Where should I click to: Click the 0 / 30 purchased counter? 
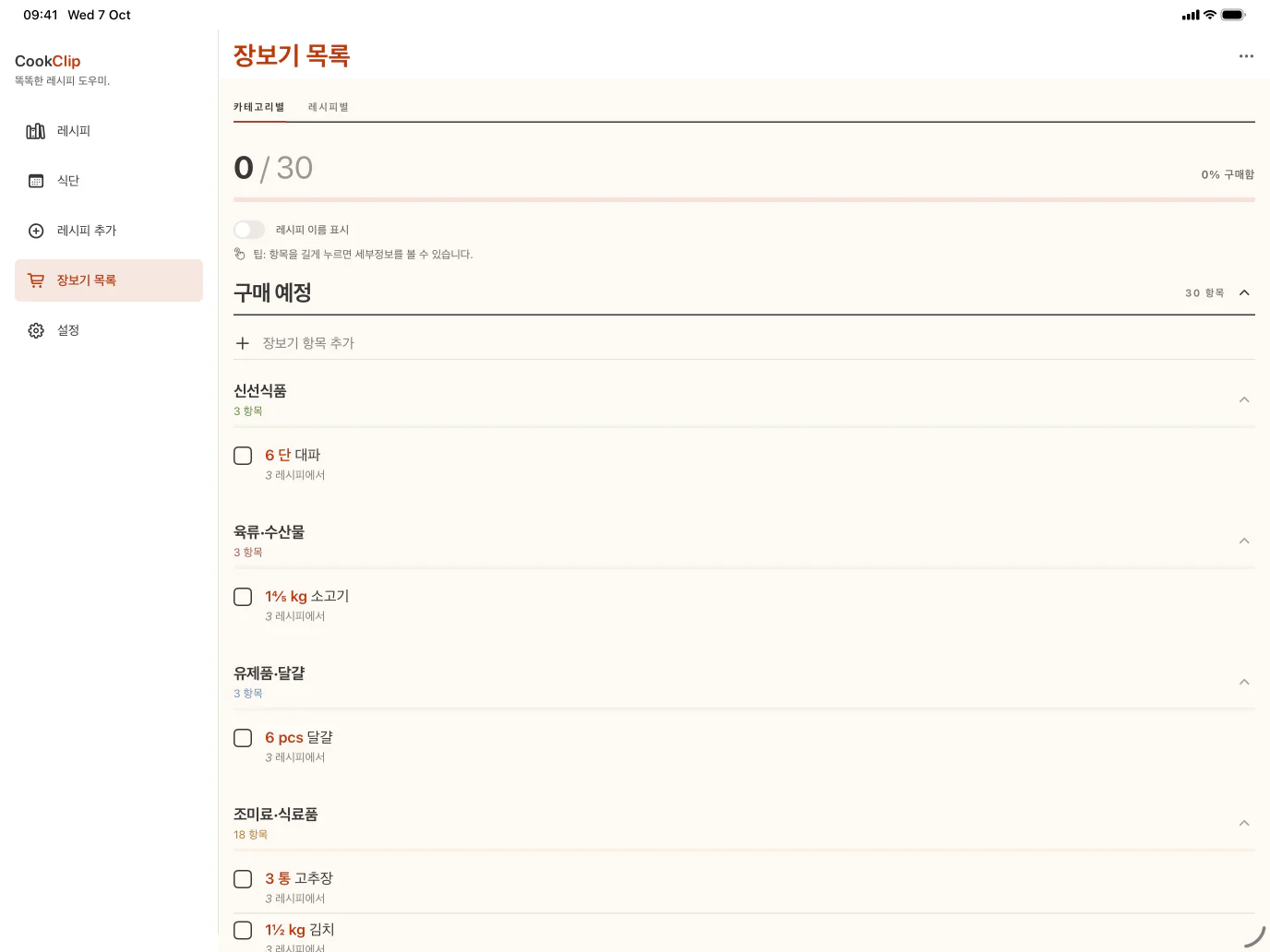(x=273, y=168)
